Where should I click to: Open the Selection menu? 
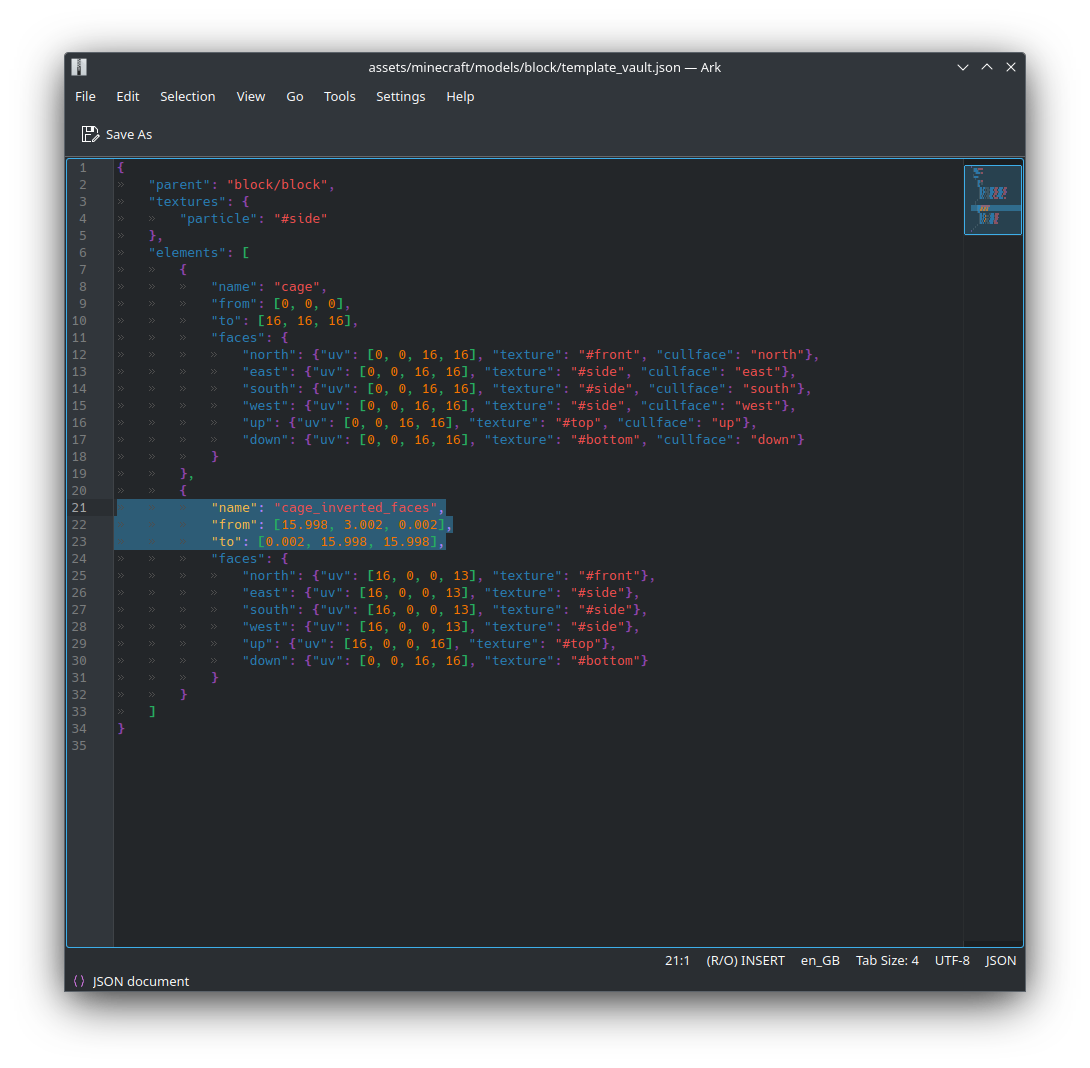(x=188, y=97)
